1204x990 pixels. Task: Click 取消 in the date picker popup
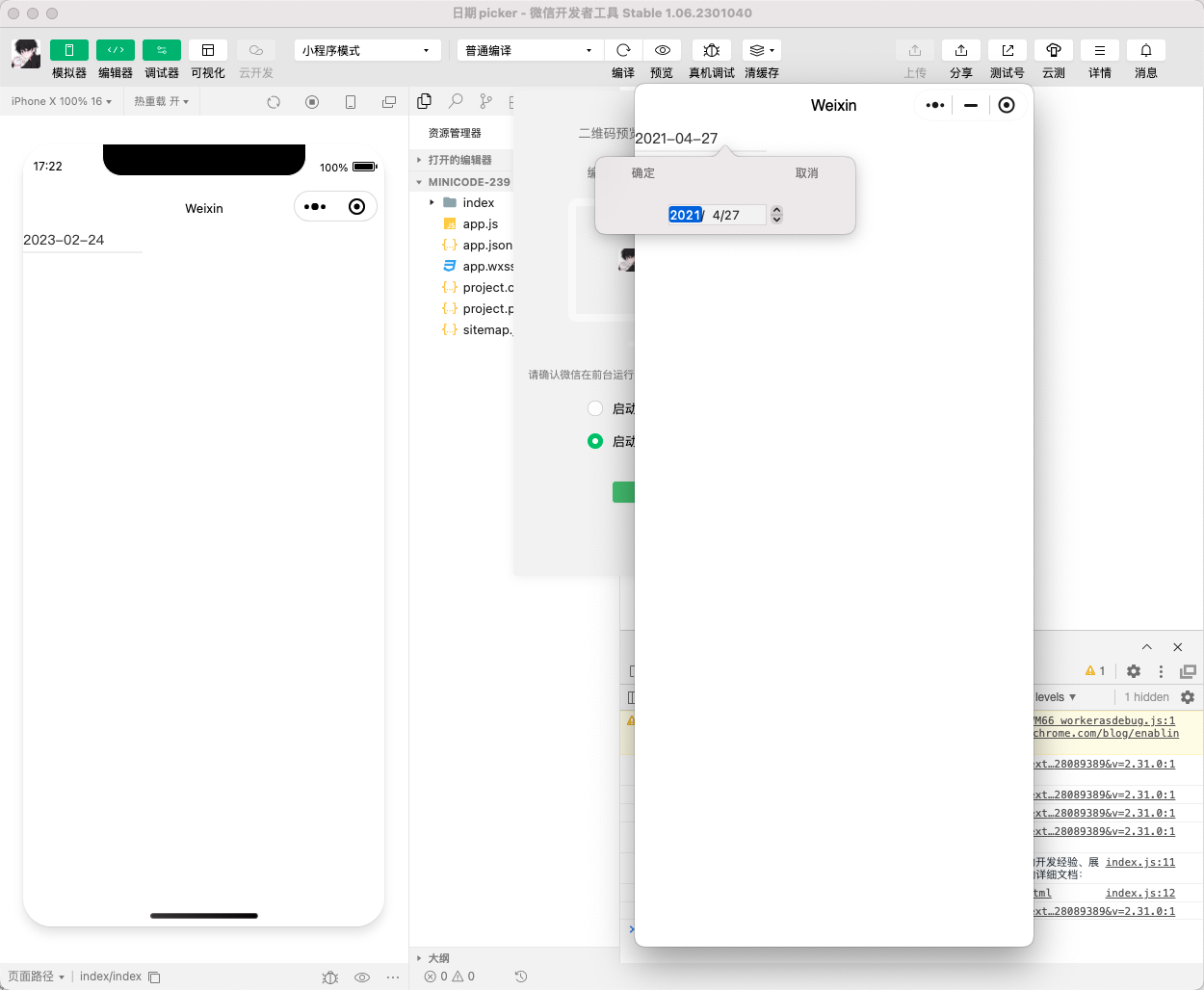[807, 173]
